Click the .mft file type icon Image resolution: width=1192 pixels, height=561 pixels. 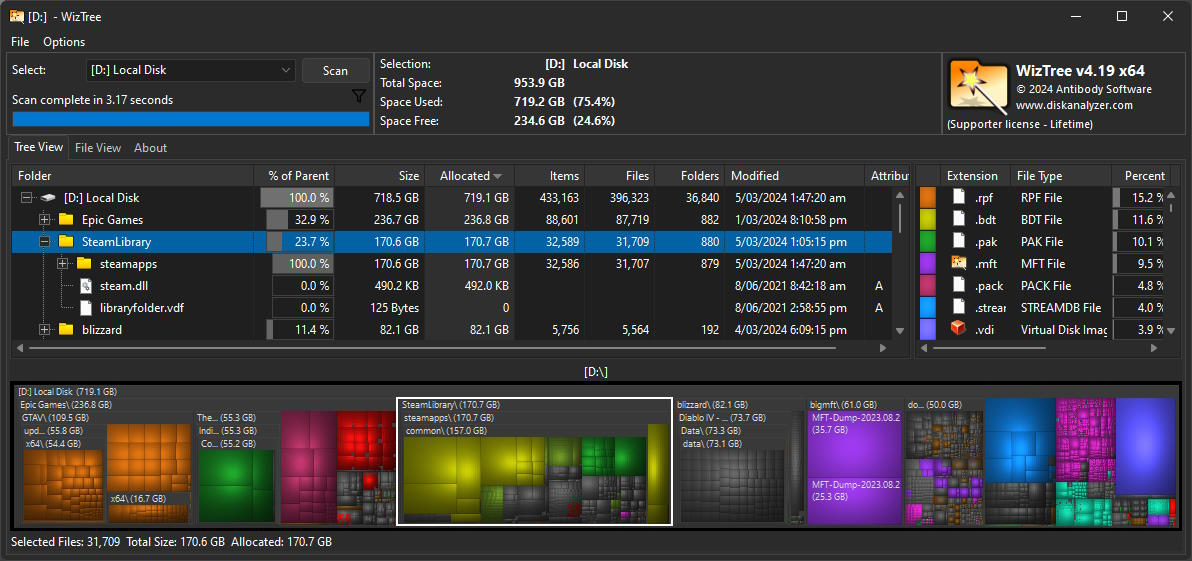958,264
